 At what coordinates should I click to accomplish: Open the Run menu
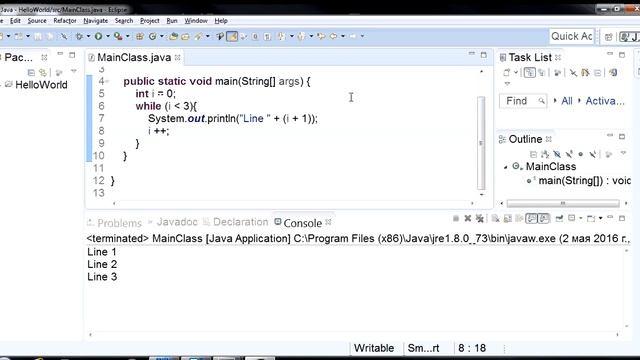click(x=172, y=21)
